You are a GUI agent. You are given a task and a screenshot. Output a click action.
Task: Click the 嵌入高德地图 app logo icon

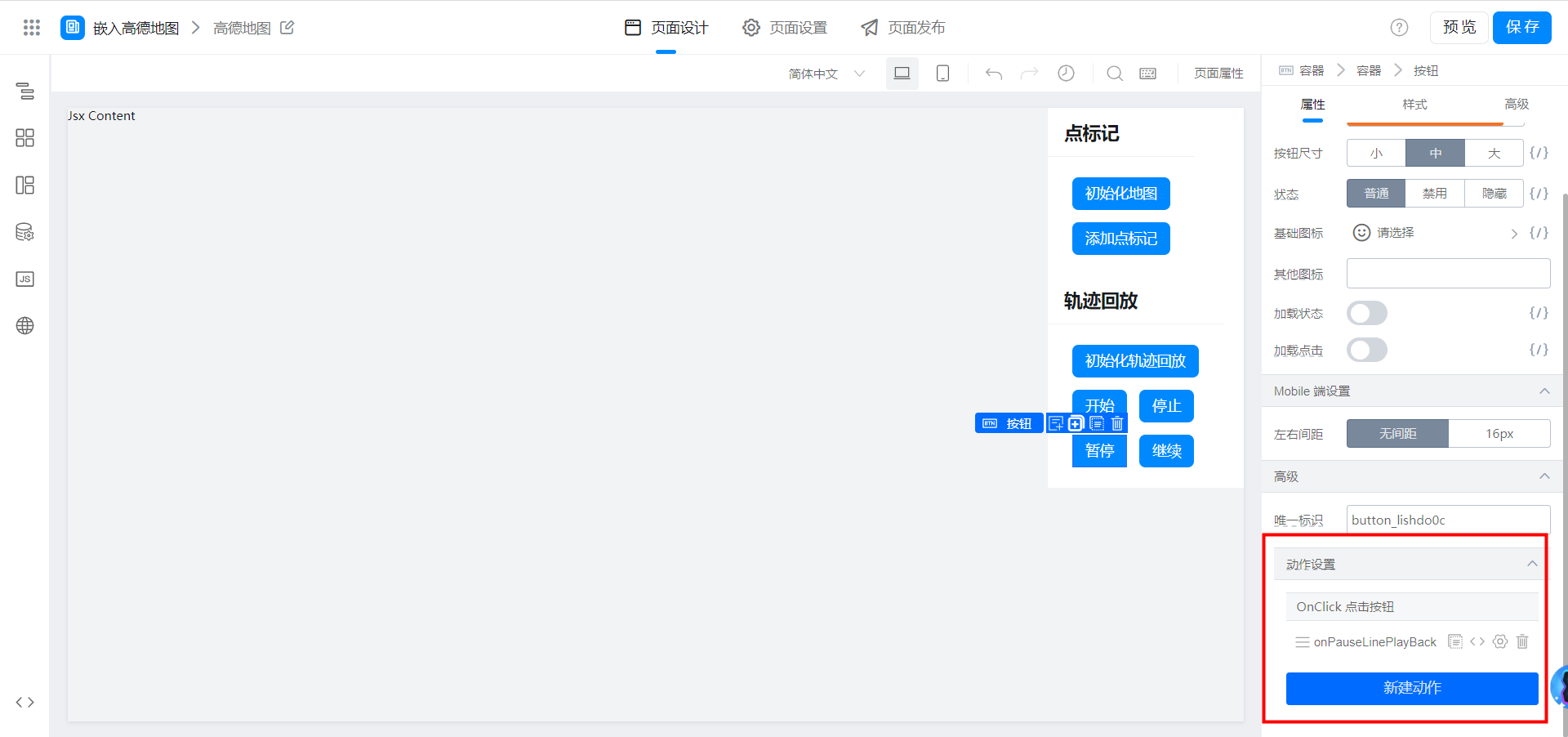[x=73, y=27]
